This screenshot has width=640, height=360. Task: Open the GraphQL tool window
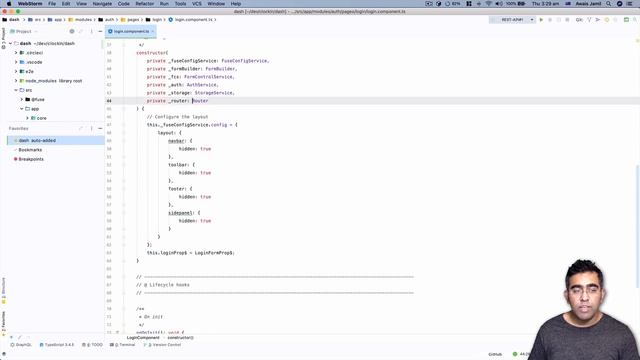click(21, 345)
